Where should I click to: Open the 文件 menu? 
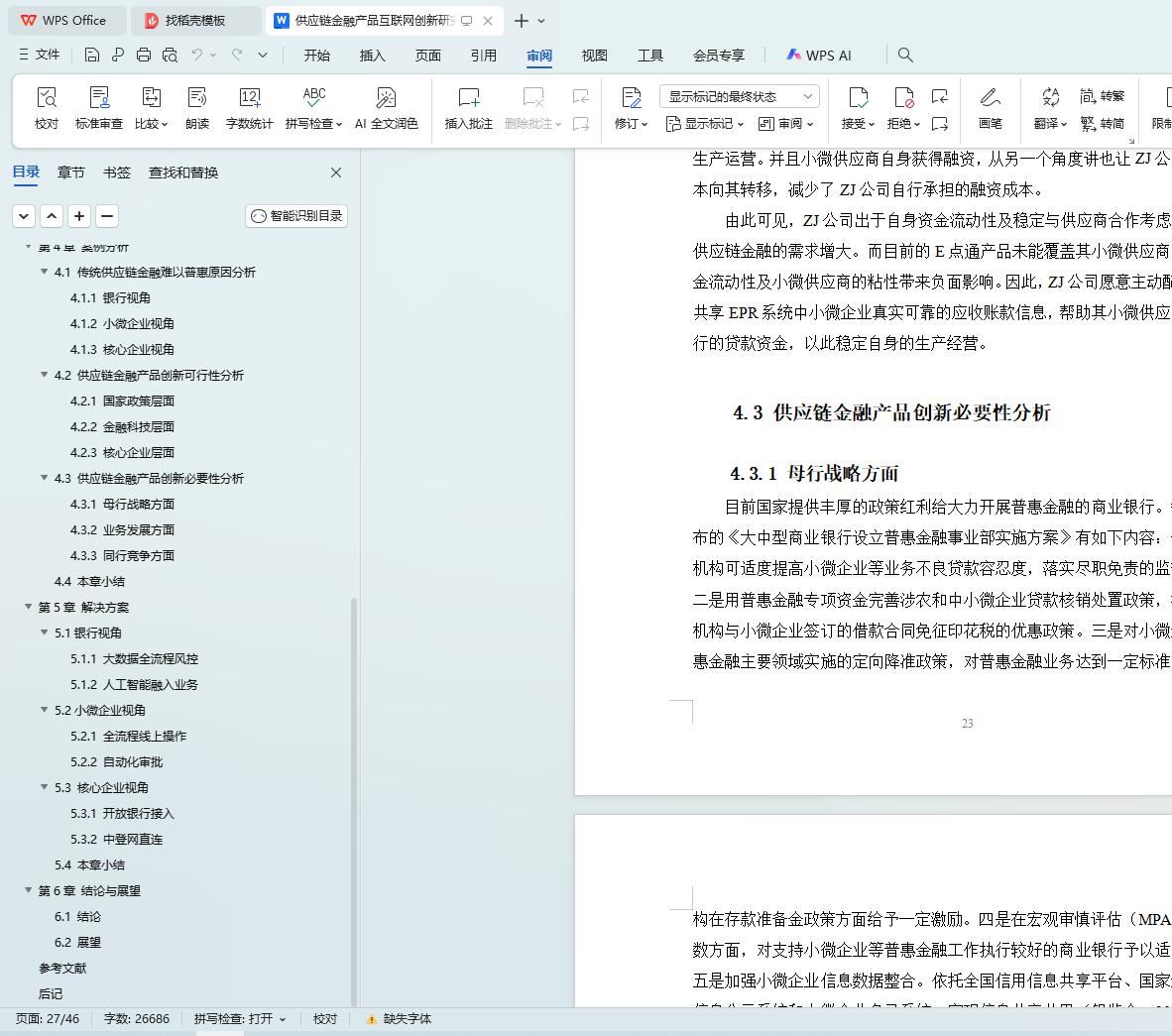pos(40,55)
